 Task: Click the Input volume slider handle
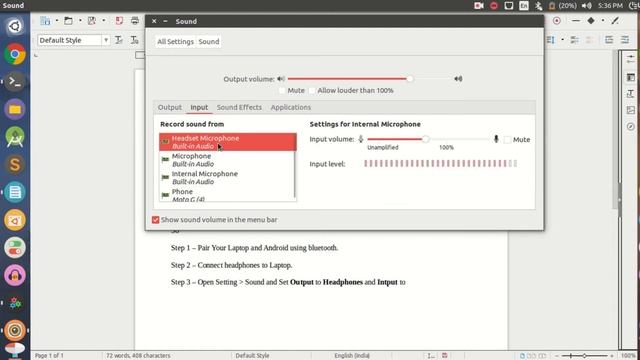click(425, 139)
